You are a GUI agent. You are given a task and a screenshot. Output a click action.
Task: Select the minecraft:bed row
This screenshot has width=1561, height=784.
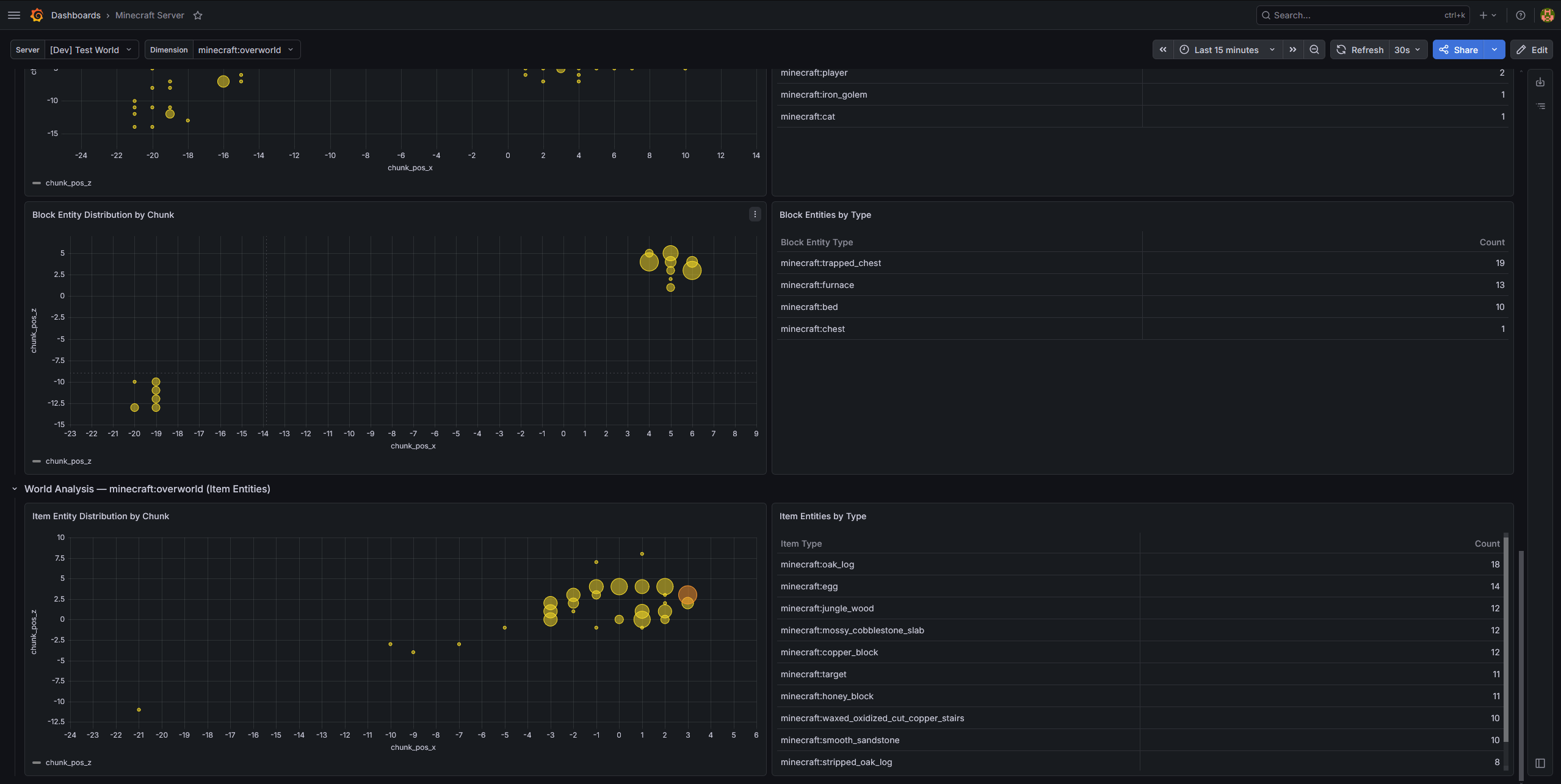[1142, 307]
